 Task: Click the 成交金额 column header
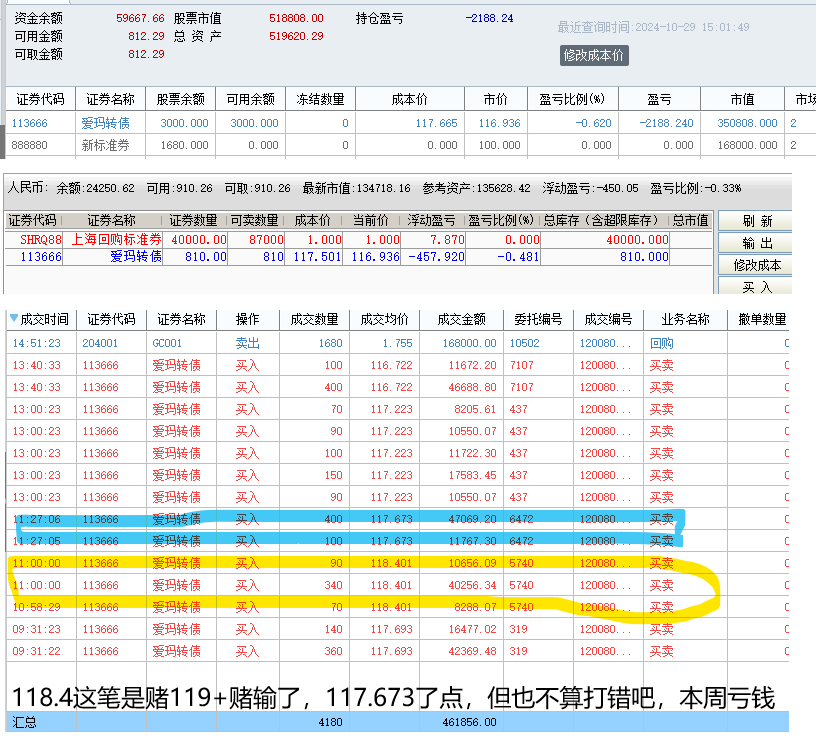click(x=461, y=319)
